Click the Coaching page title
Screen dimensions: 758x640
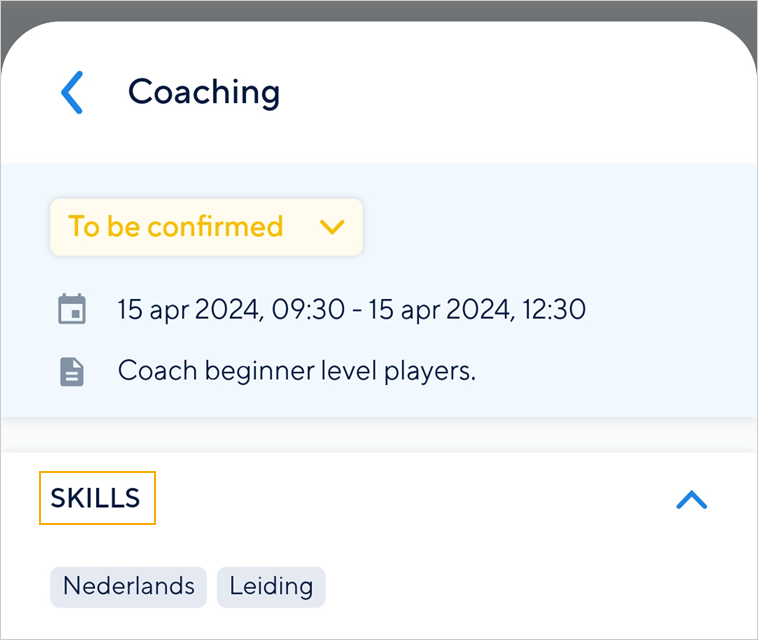(x=204, y=92)
